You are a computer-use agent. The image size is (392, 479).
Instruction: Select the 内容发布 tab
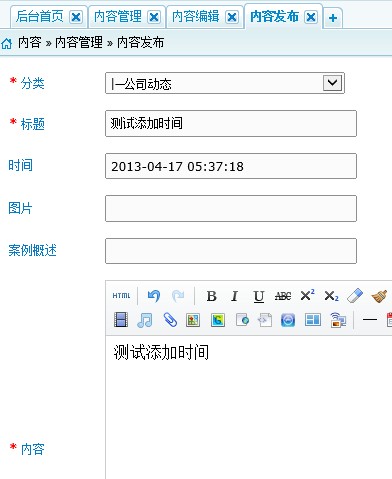(274, 16)
